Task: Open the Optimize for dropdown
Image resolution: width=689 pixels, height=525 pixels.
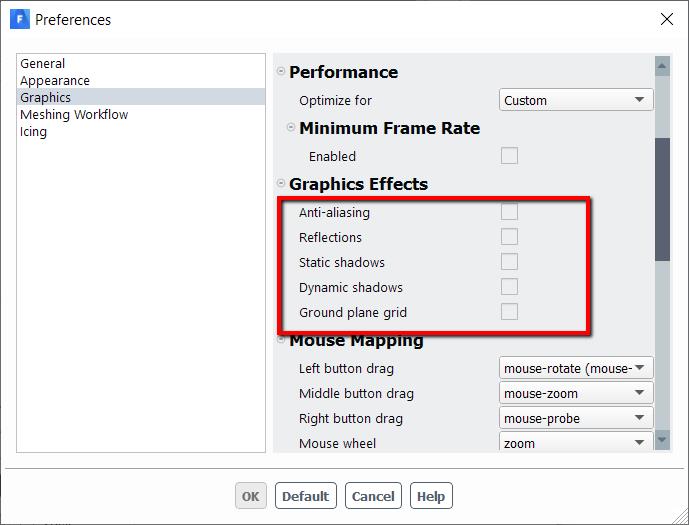Action: [x=576, y=100]
